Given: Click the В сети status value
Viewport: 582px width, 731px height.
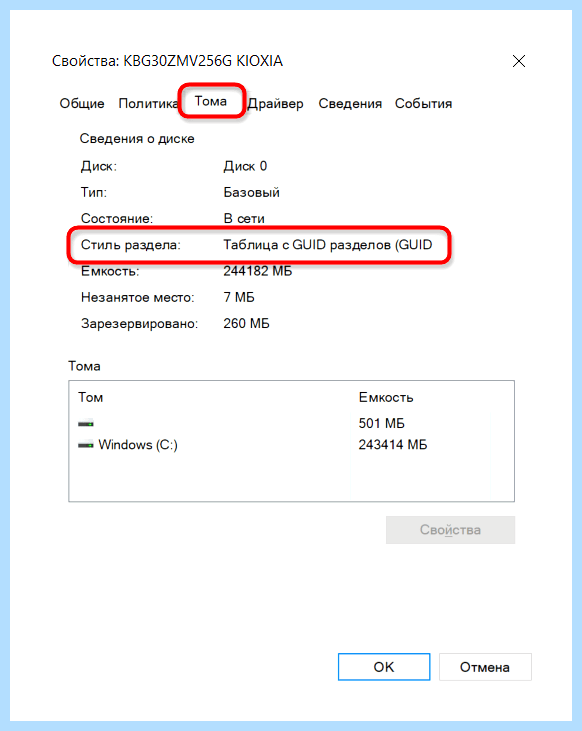Looking at the screenshot, I should click(244, 218).
